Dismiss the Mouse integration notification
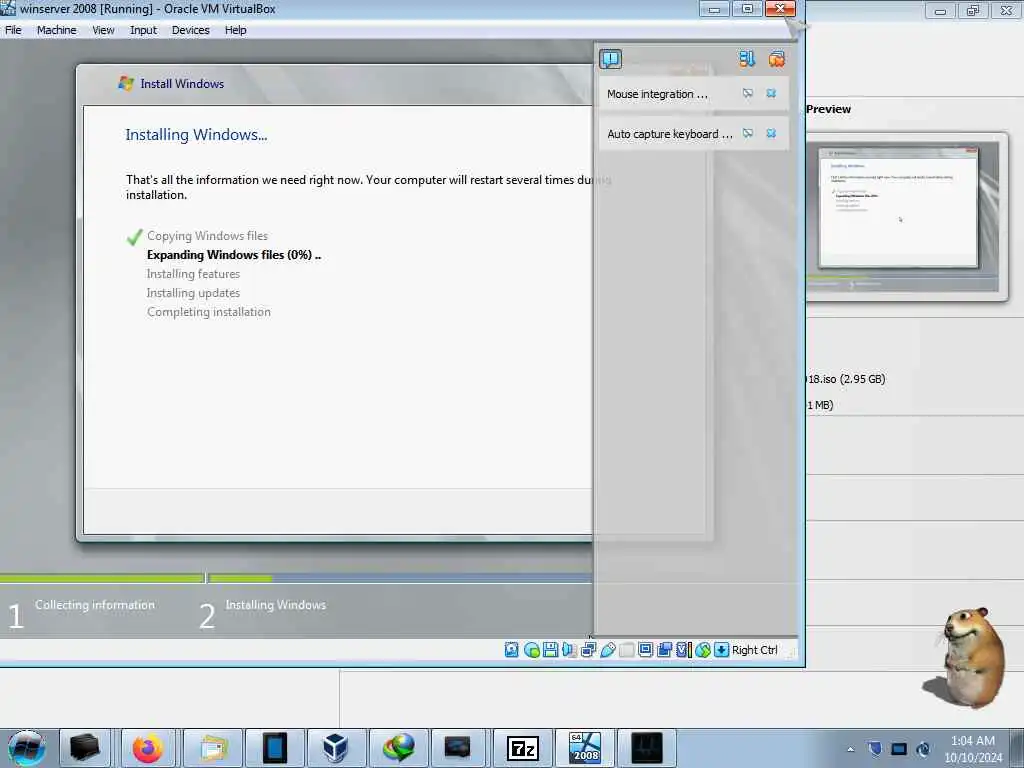The height and width of the screenshot is (768, 1024). [771, 93]
